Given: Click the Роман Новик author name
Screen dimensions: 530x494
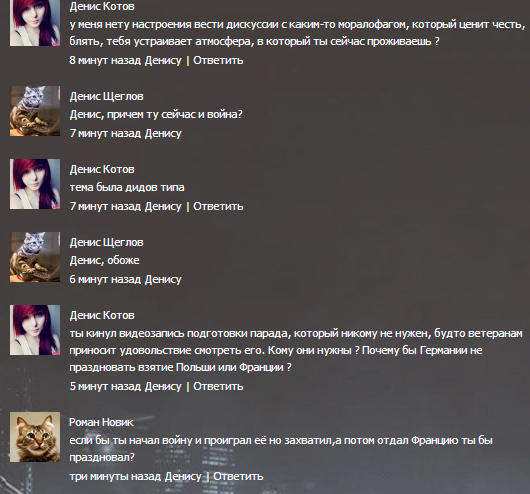Looking at the screenshot, I should (x=101, y=422).
